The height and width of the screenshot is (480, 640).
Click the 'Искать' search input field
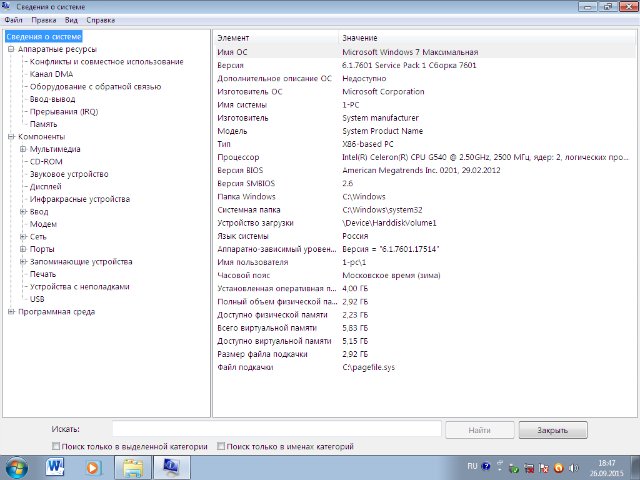coord(276,429)
